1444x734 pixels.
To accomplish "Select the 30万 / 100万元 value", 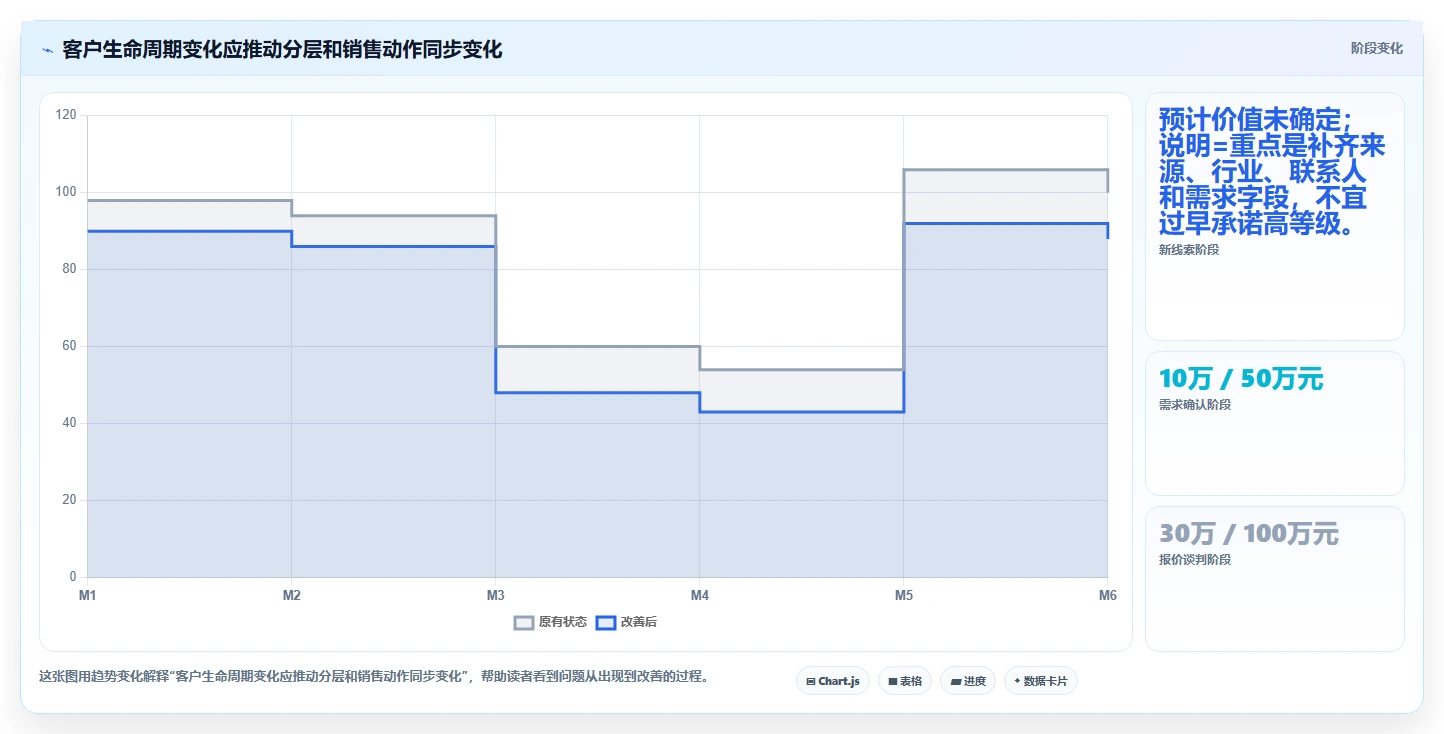I will pyautogui.click(x=1248, y=534).
